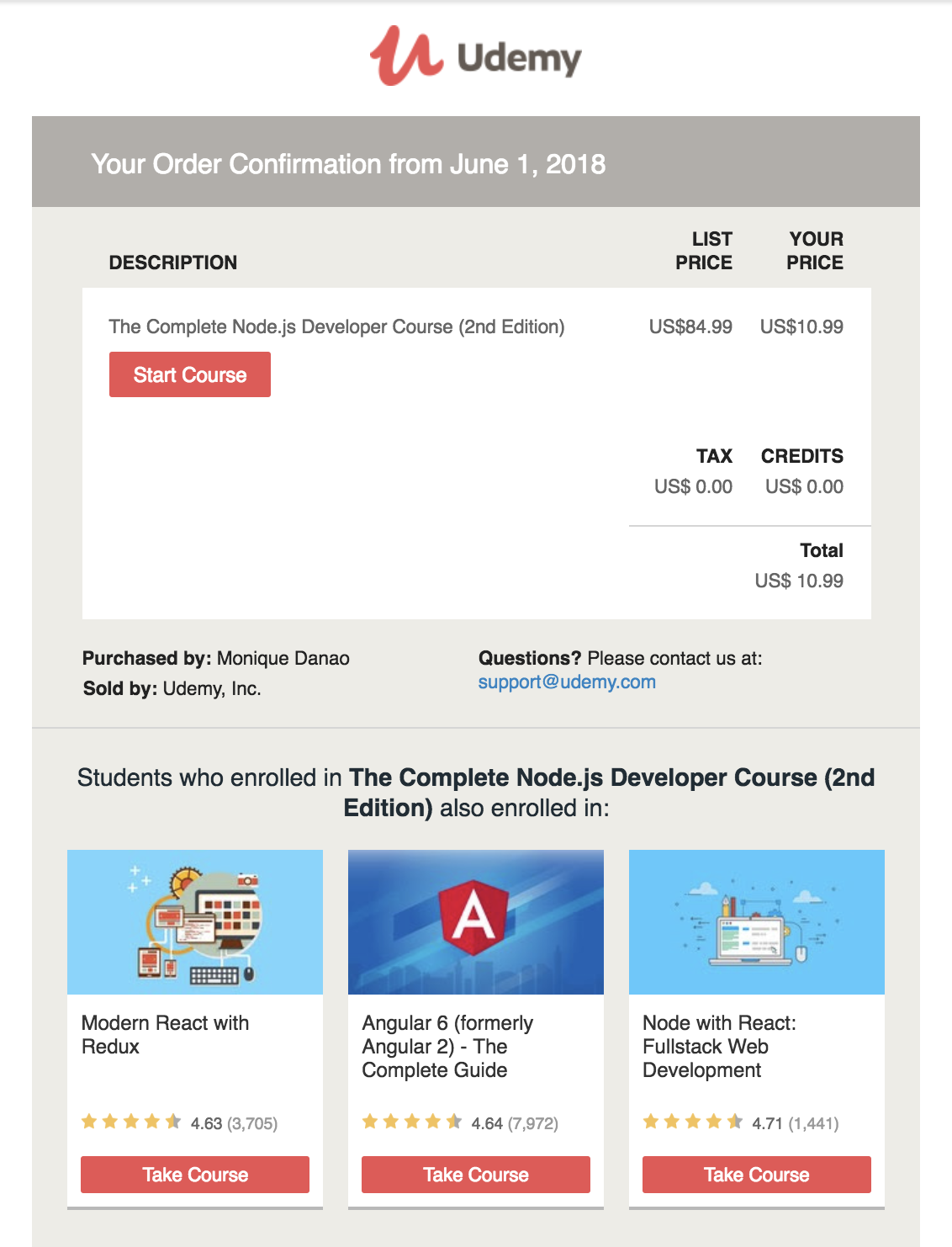Viewport: 952px width, 1247px height.
Task: Take the Modern React with Redux course
Action: pos(195,1175)
